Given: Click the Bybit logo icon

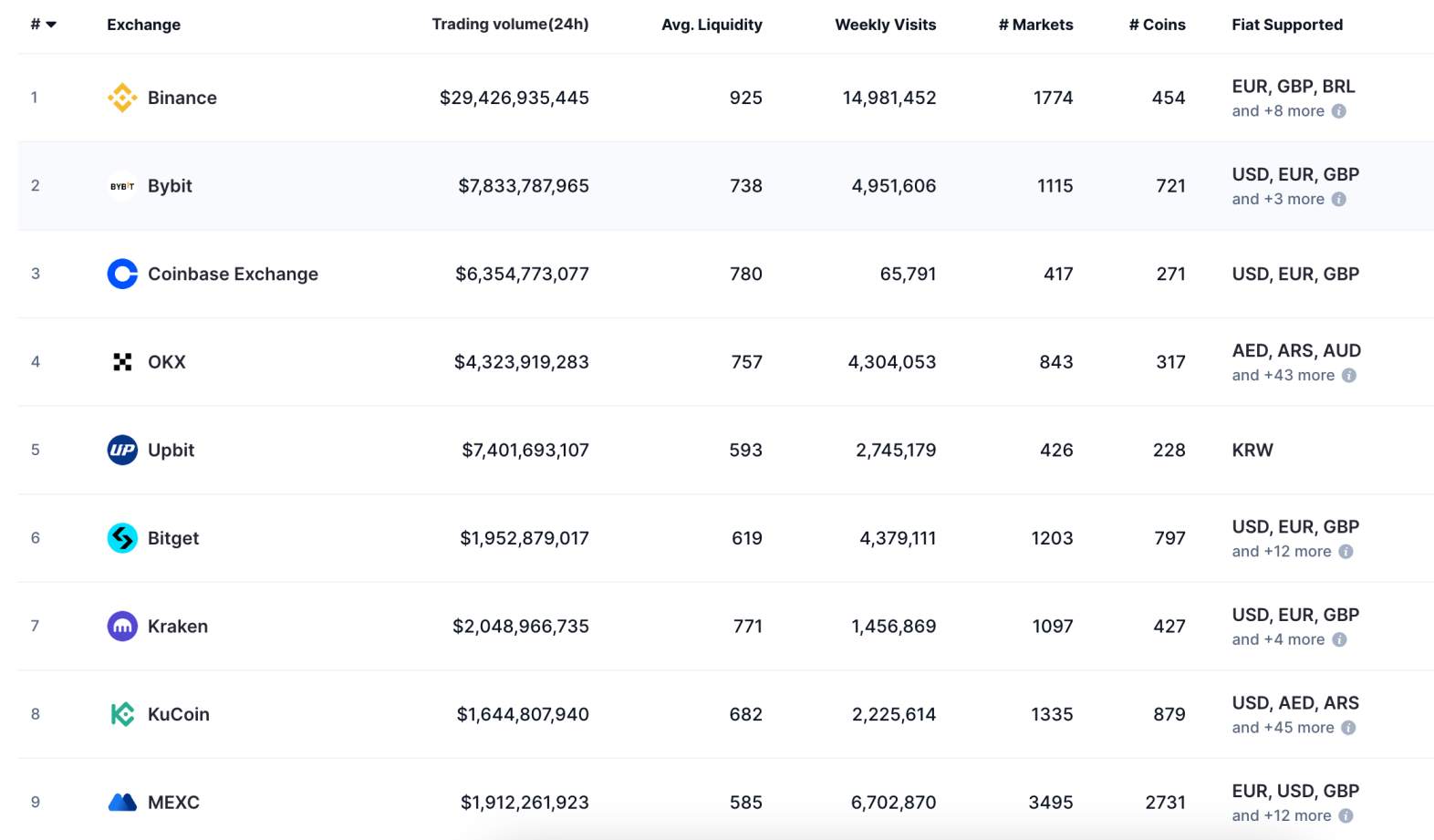Looking at the screenshot, I should pos(122,186).
